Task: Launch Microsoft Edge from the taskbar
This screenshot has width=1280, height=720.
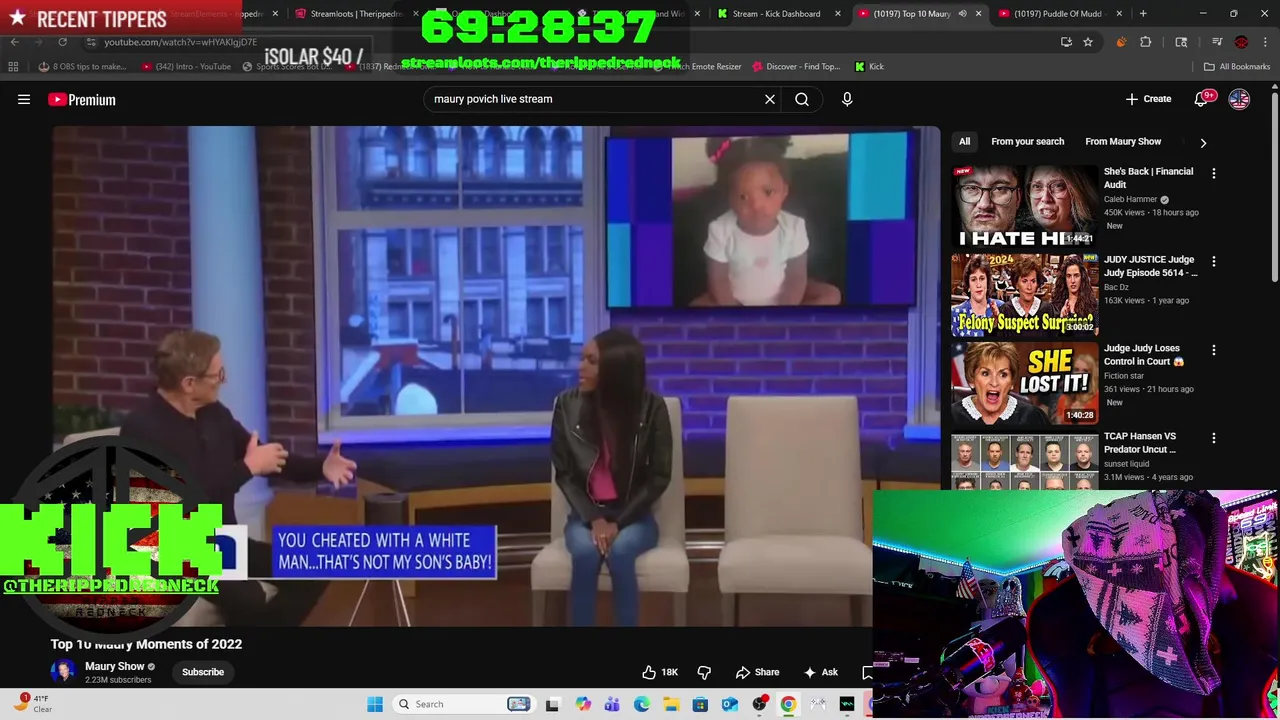Action: 641,704
